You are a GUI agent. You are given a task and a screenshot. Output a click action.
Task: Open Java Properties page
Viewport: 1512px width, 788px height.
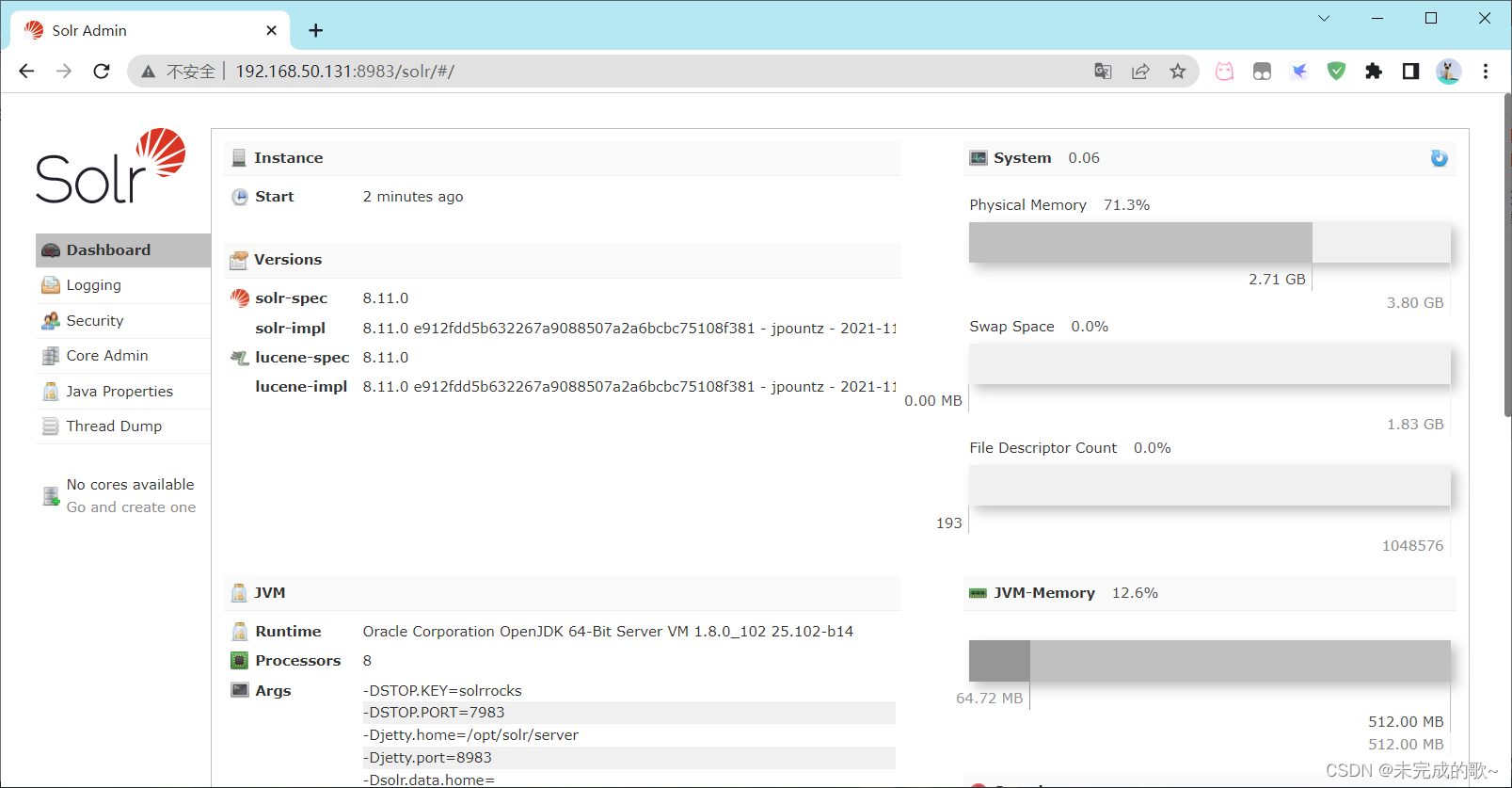point(123,392)
